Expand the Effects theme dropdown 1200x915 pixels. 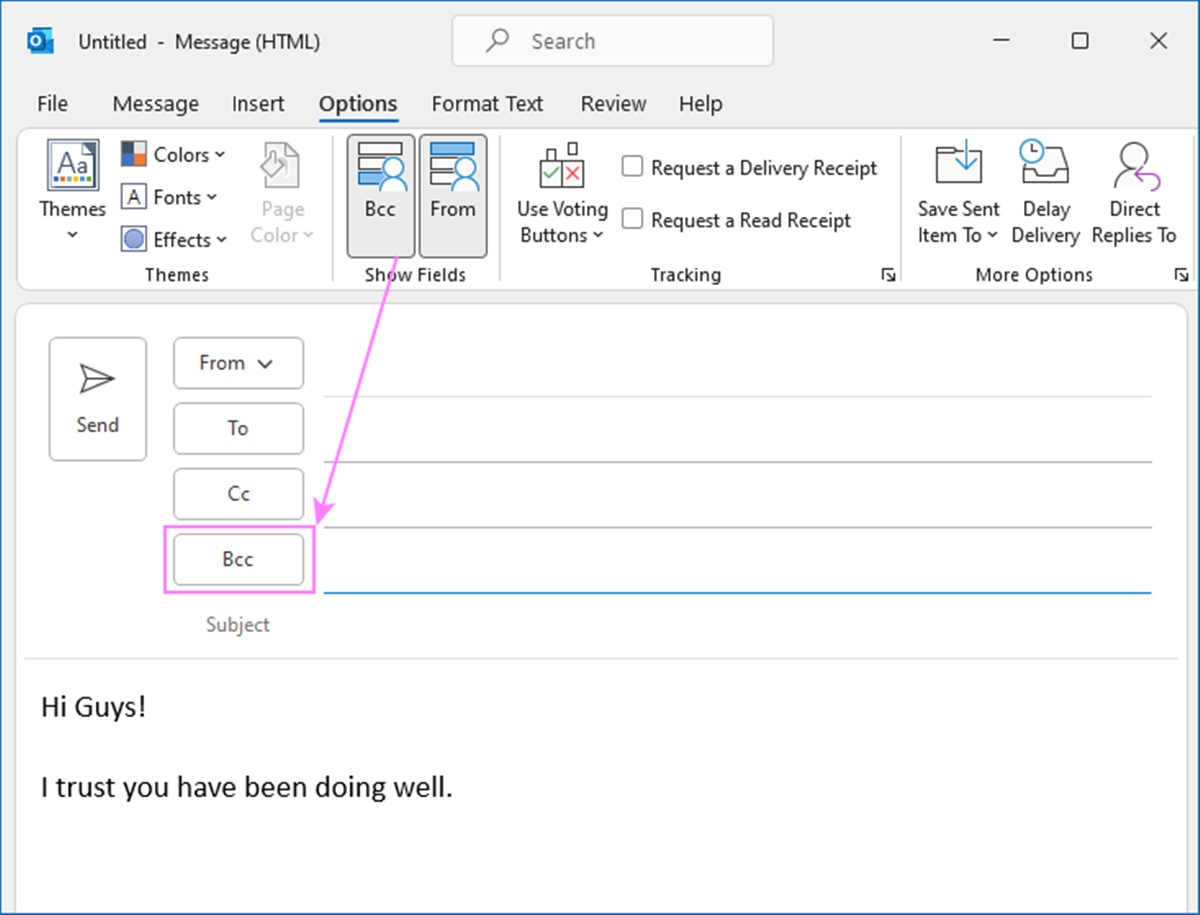point(174,240)
